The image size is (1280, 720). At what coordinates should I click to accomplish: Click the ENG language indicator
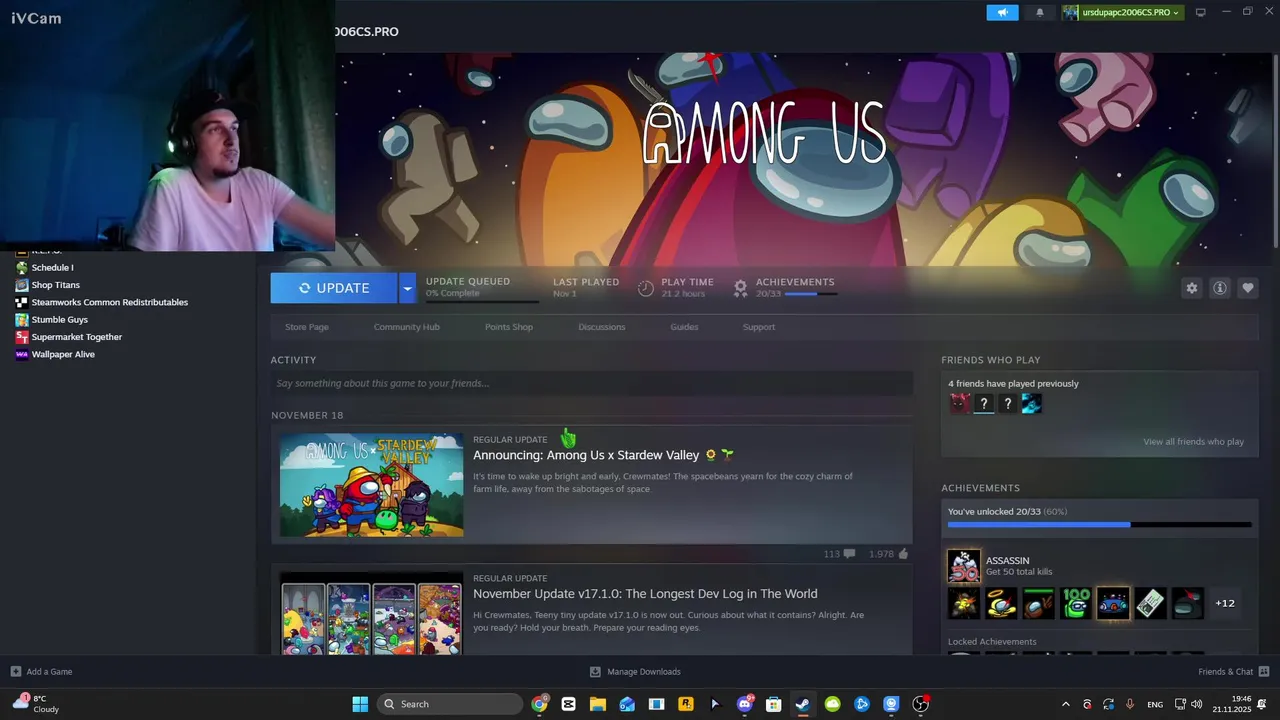click(1155, 704)
